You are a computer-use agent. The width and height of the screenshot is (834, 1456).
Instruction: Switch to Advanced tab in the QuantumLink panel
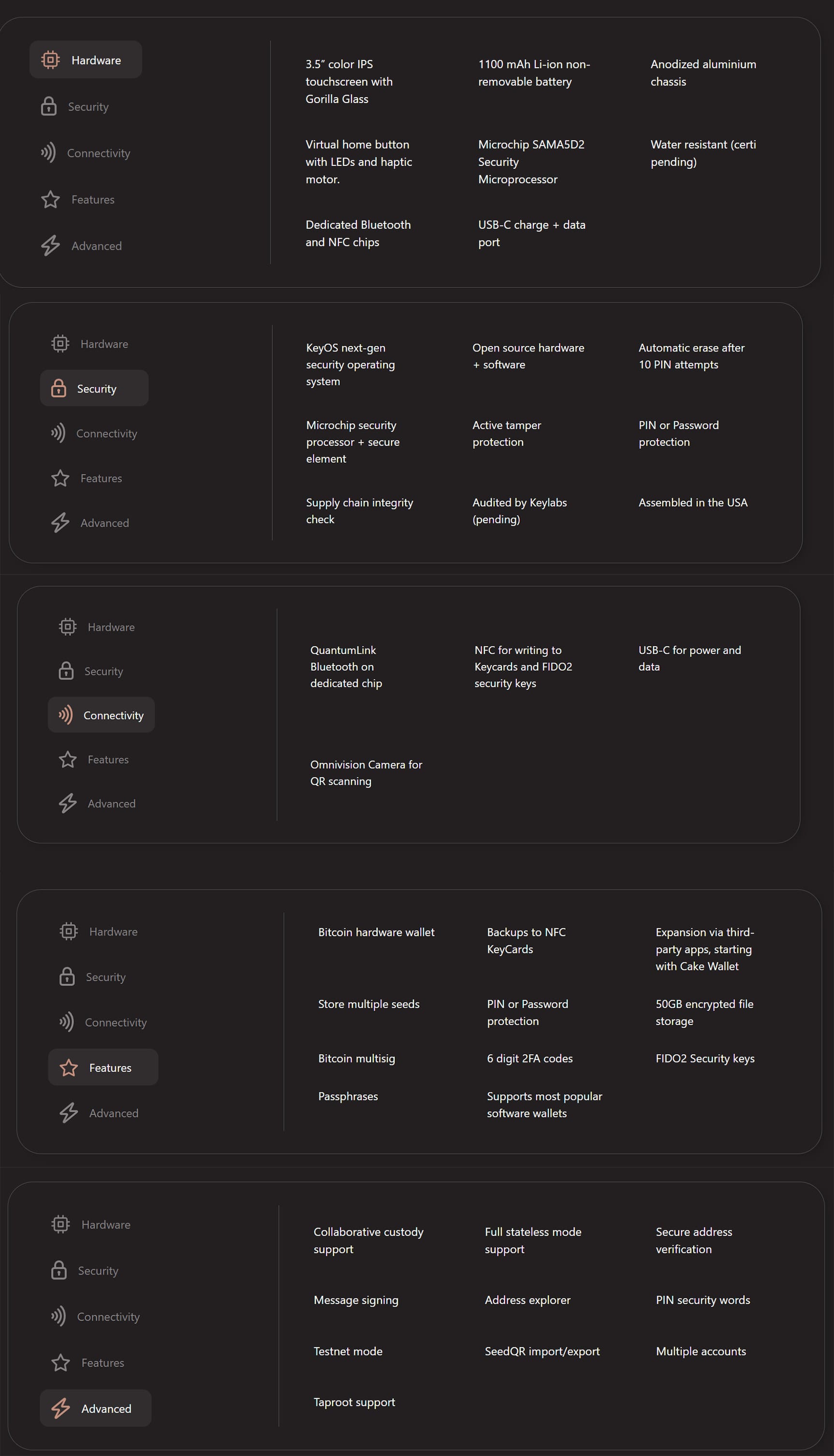click(x=112, y=804)
